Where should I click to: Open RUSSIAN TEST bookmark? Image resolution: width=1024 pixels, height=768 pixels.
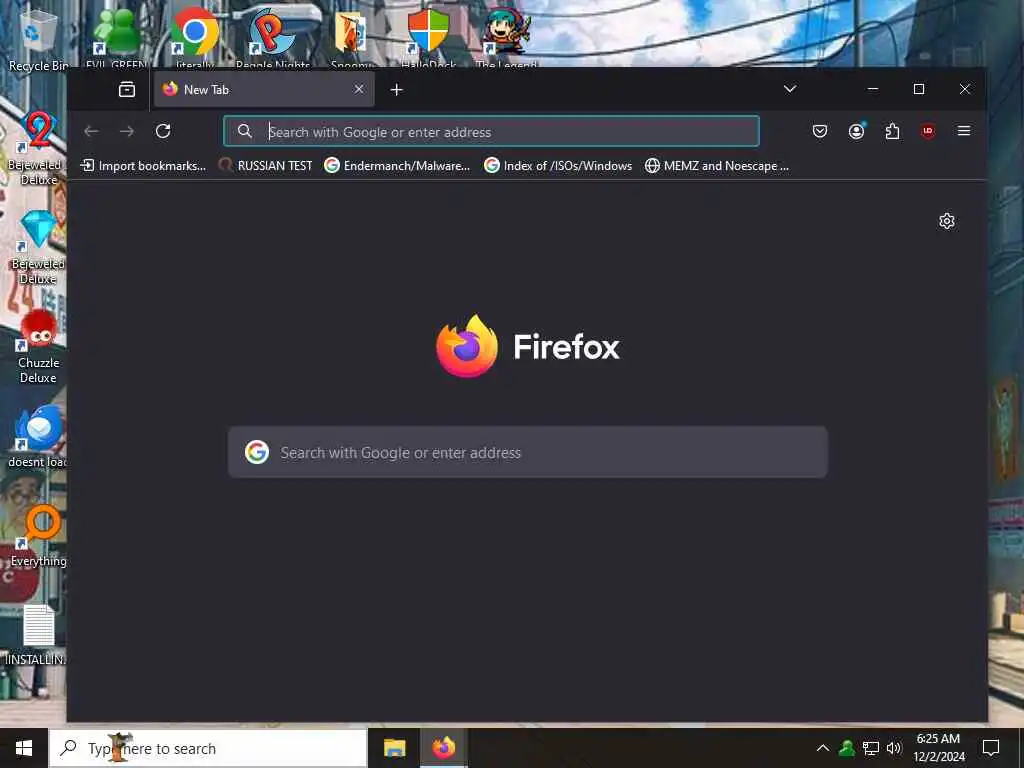pyautogui.click(x=266, y=166)
